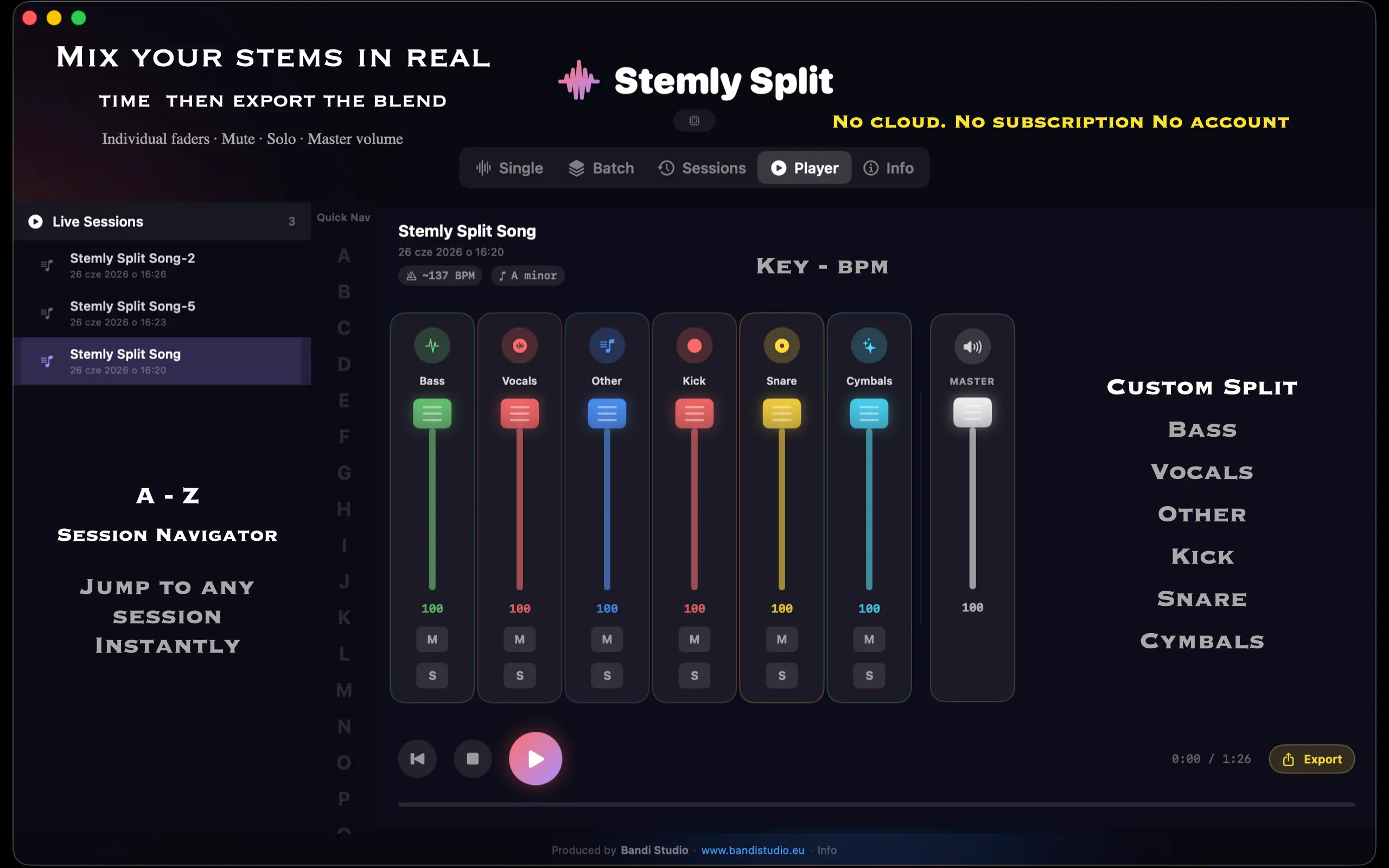Solo the Other stem
The width and height of the screenshot is (1389, 868).
pyautogui.click(x=607, y=676)
